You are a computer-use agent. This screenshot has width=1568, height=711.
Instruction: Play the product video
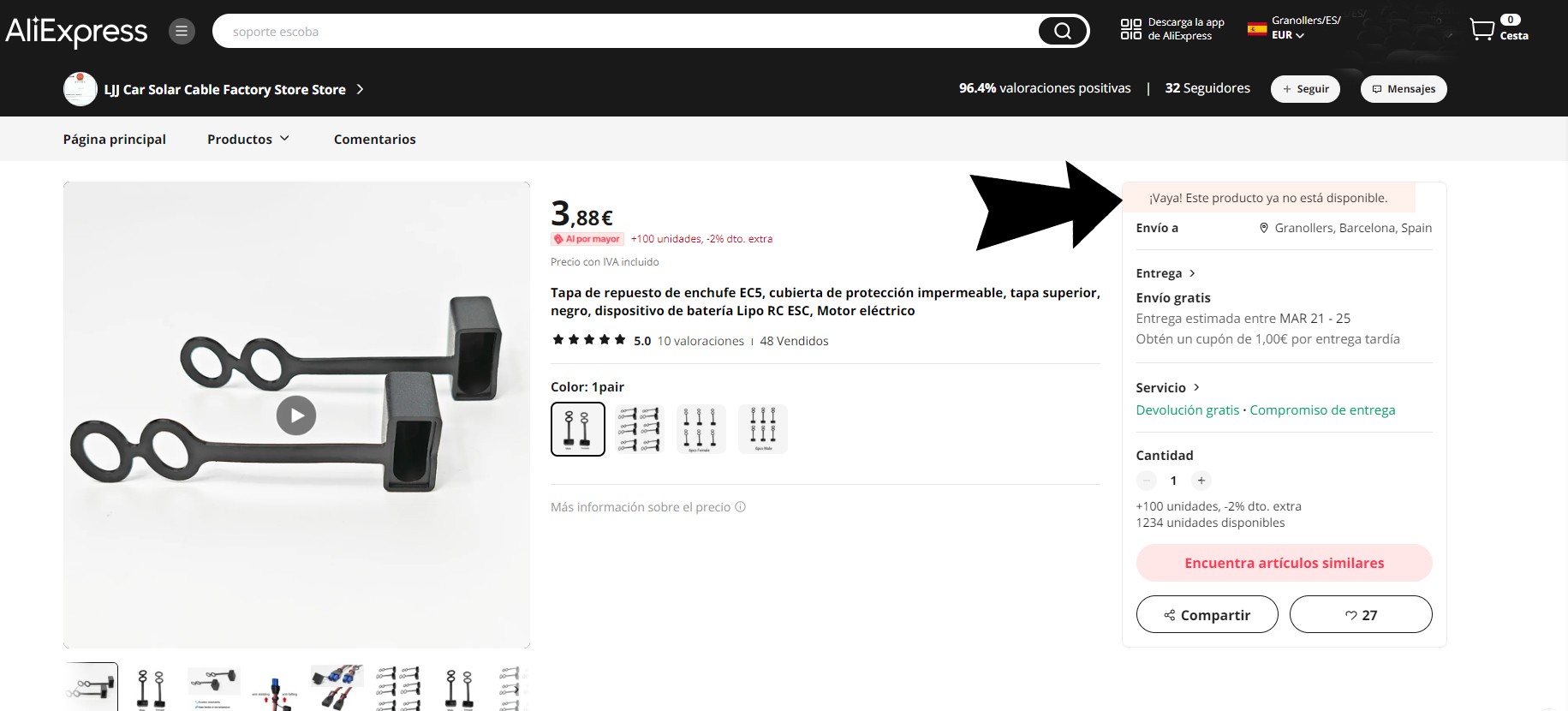296,416
